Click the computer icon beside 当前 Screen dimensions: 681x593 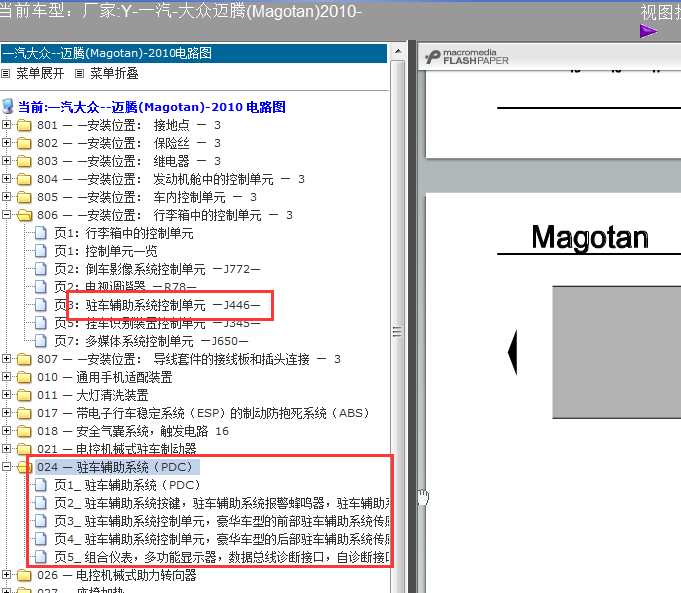pos(7,106)
